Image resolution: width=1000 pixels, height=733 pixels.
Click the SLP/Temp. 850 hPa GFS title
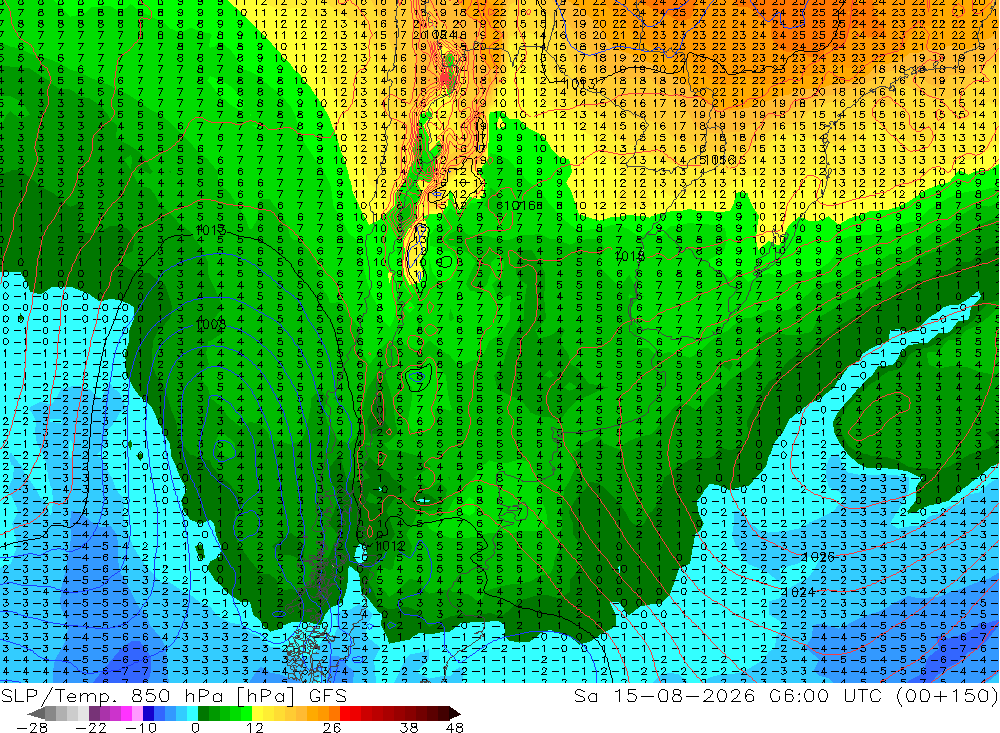(x=174, y=695)
